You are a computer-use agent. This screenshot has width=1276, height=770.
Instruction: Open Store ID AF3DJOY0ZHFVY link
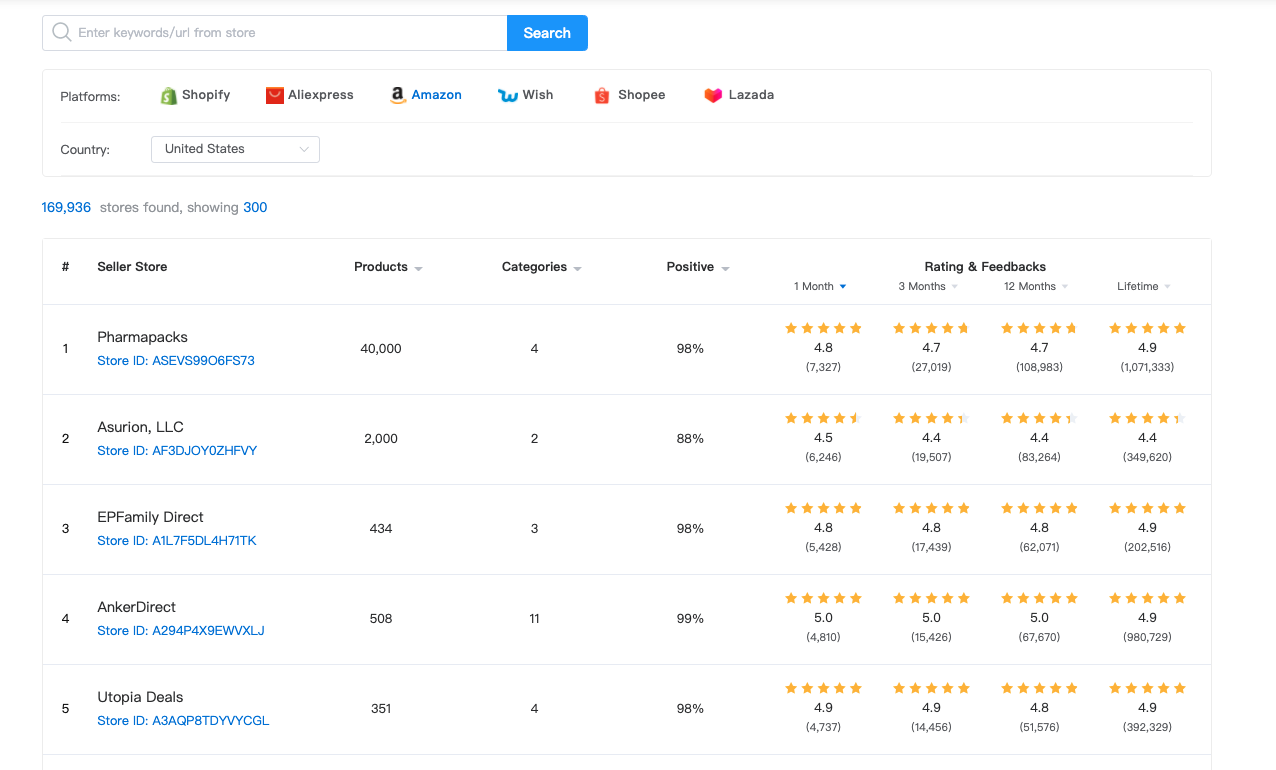pos(177,451)
